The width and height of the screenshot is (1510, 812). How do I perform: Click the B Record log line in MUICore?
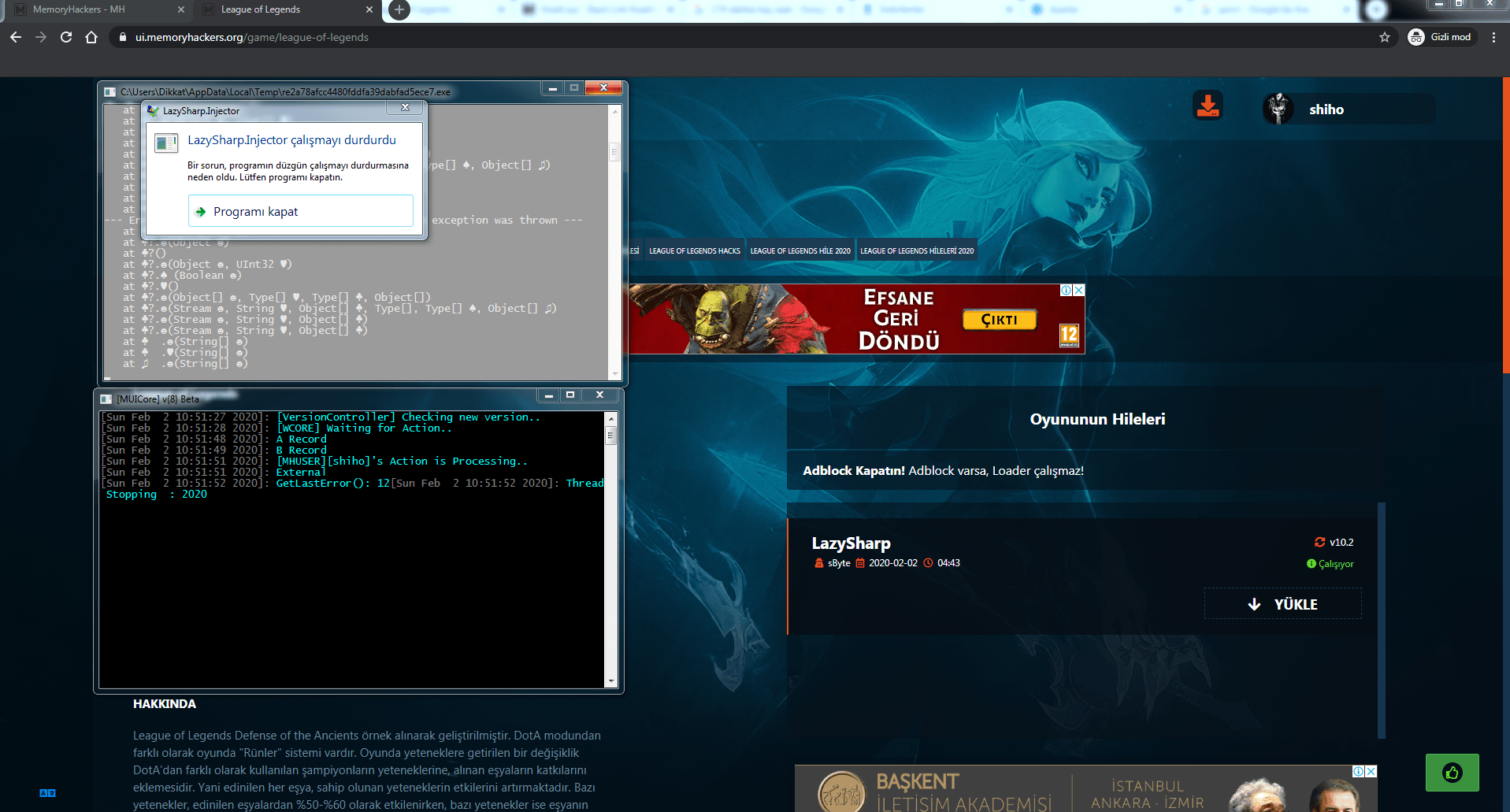(301, 450)
